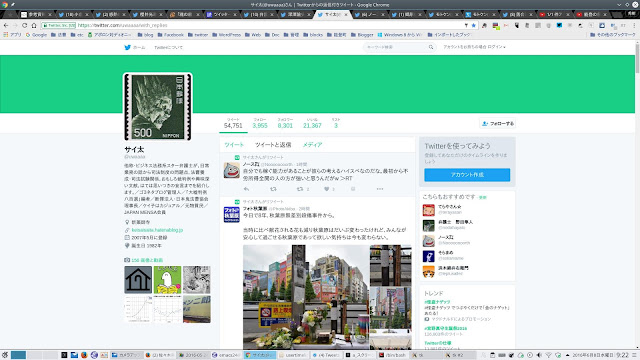Open the WordPress bookmarks folder
640x360 pixels.
pyautogui.click(x=227, y=35)
